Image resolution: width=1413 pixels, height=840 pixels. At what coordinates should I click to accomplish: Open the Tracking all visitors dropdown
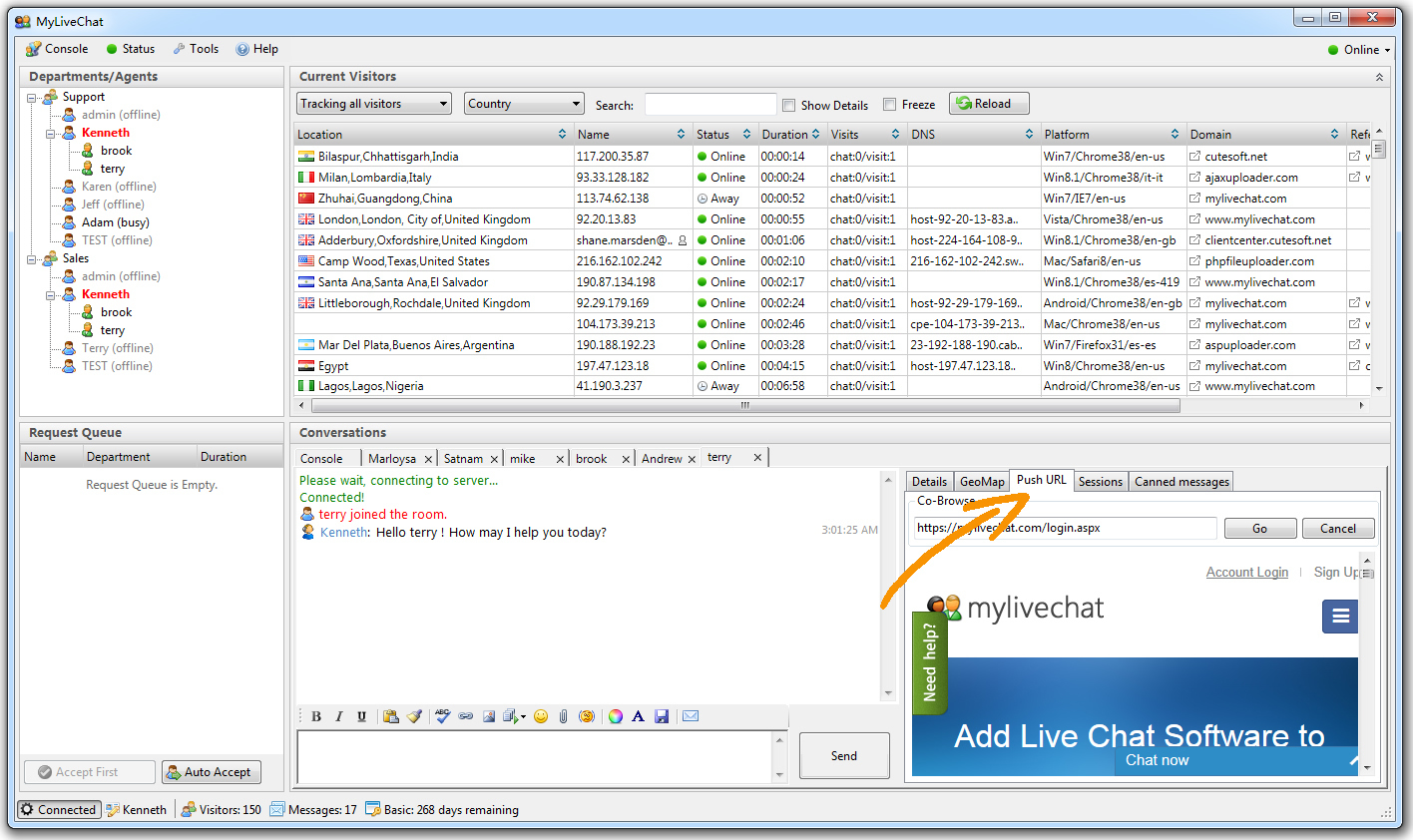pyautogui.click(x=374, y=104)
